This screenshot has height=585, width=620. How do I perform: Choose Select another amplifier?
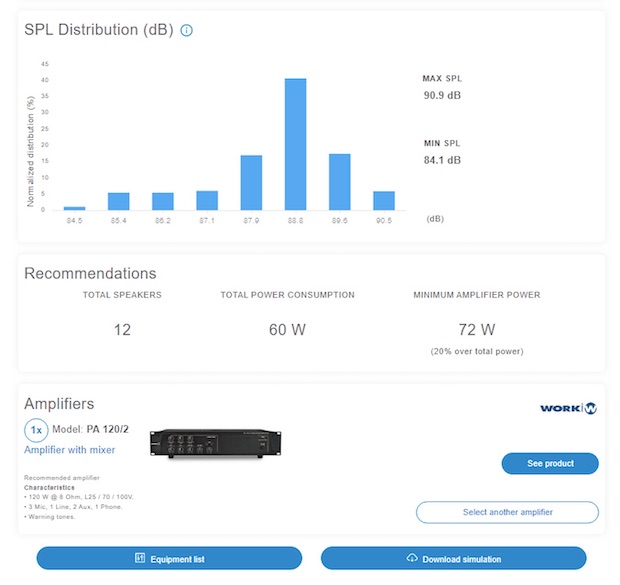(x=507, y=512)
